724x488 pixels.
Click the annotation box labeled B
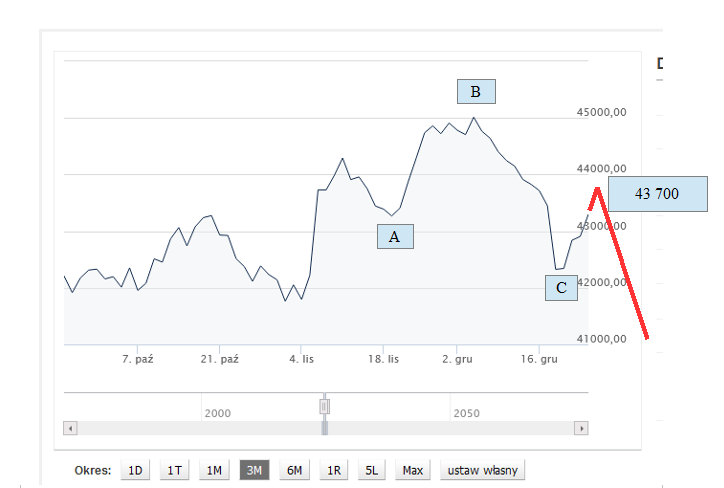tap(476, 92)
